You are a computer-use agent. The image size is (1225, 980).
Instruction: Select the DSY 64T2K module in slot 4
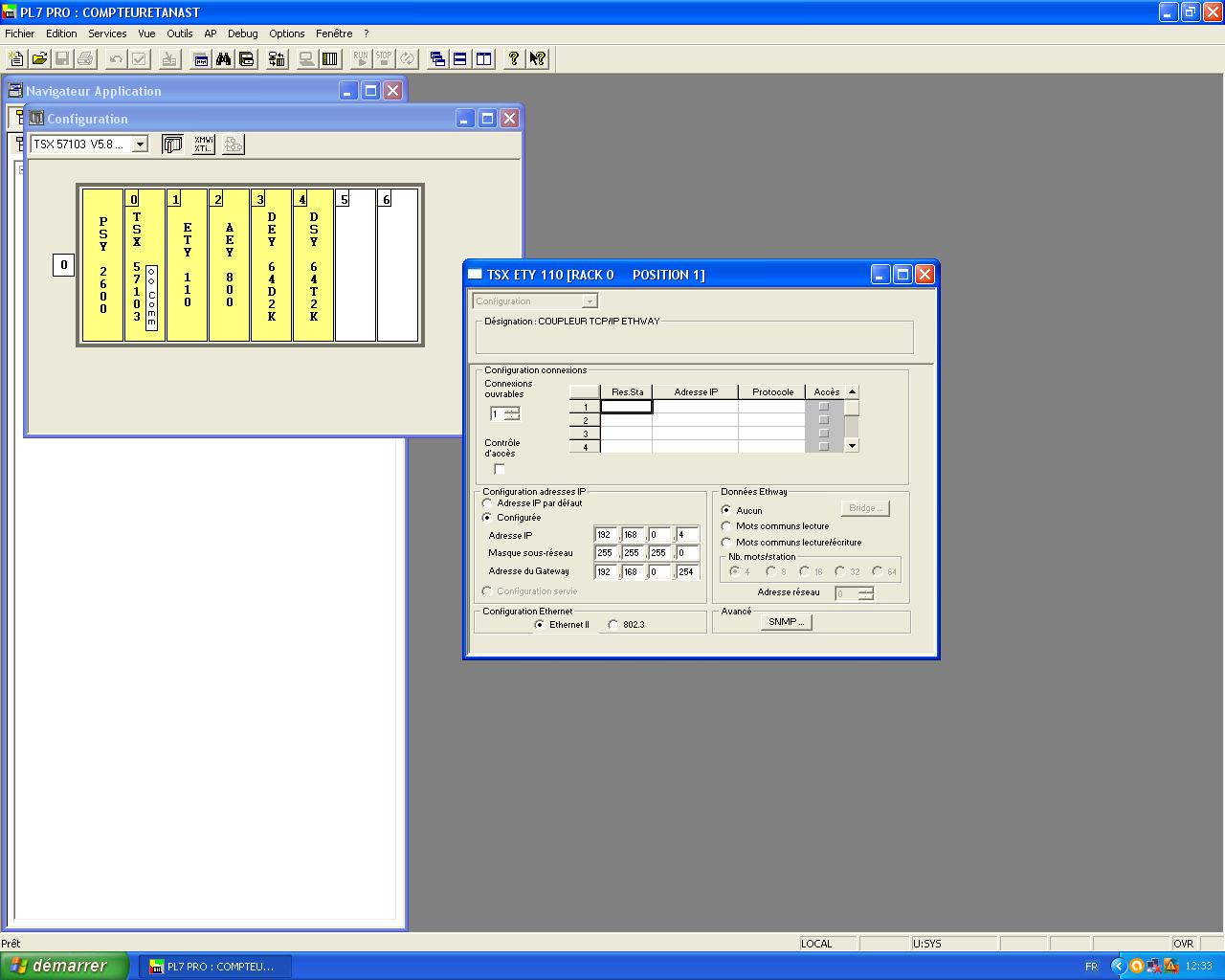pos(314,267)
